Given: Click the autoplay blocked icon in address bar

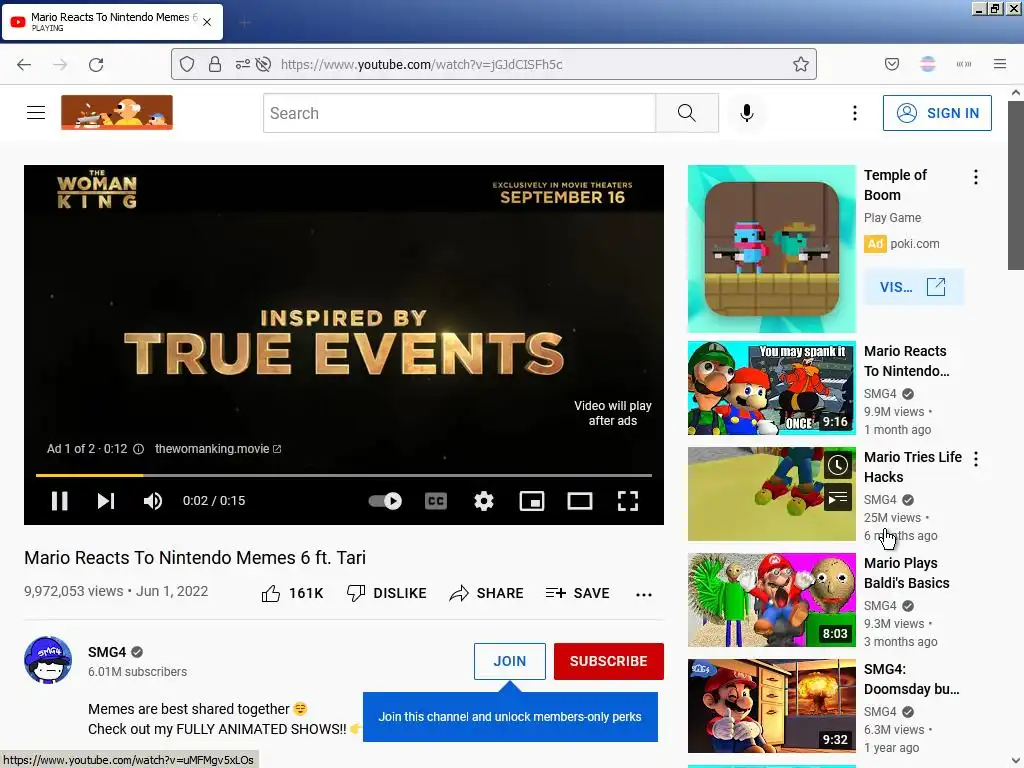Looking at the screenshot, I should coord(263,64).
